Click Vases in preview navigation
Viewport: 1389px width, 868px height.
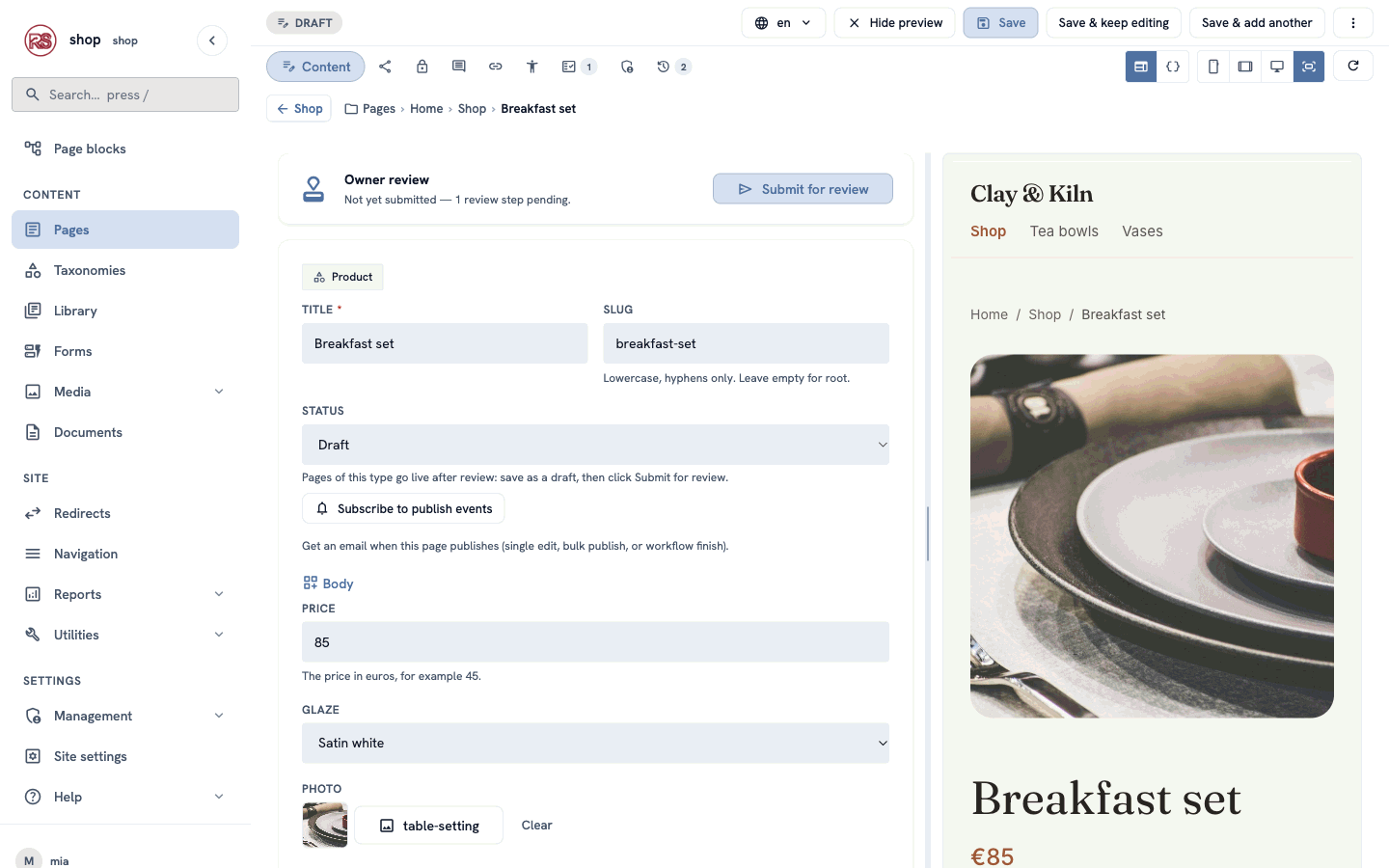coord(1142,231)
